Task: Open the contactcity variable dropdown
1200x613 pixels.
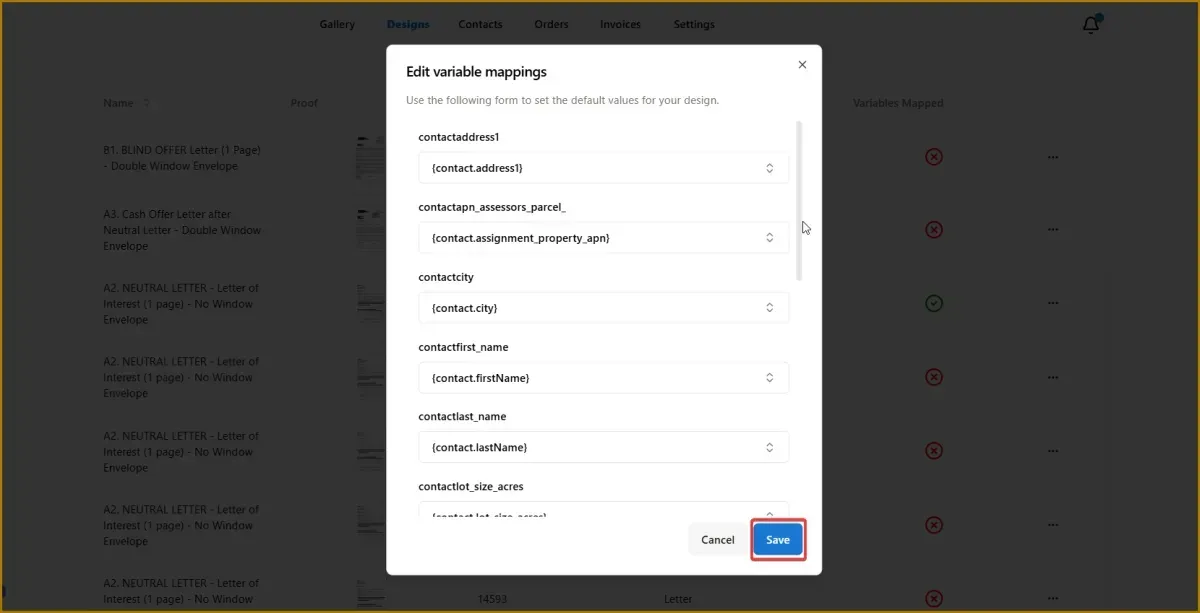Action: coord(604,308)
